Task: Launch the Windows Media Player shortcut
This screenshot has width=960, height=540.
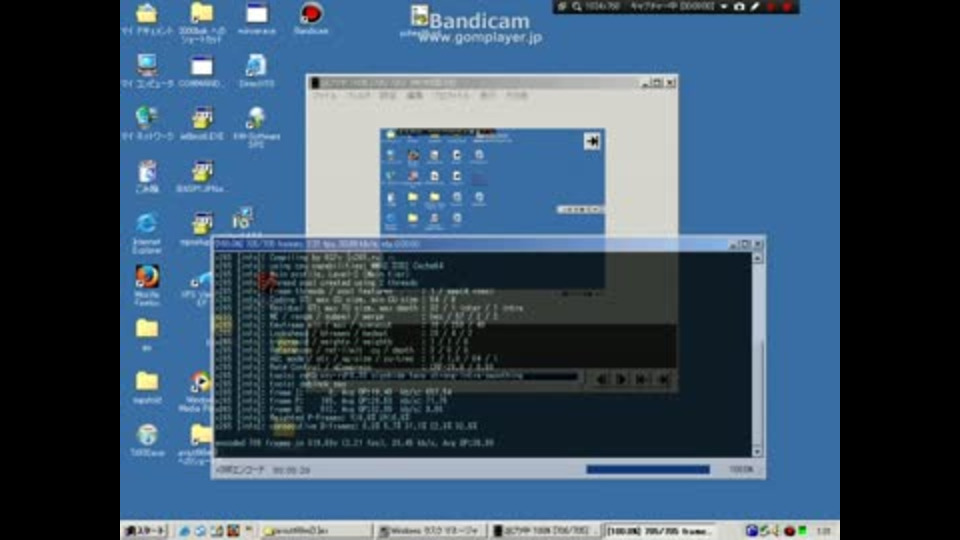Action: pyautogui.click(x=200, y=382)
